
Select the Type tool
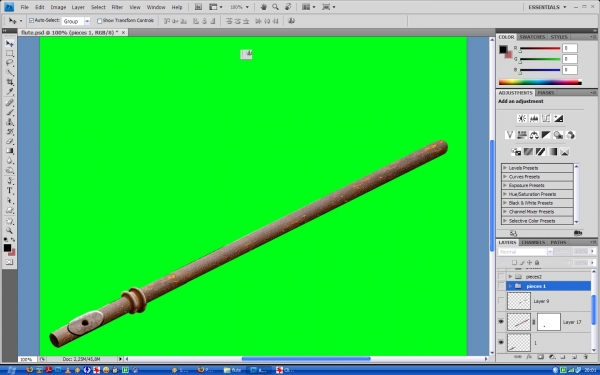click(10, 191)
